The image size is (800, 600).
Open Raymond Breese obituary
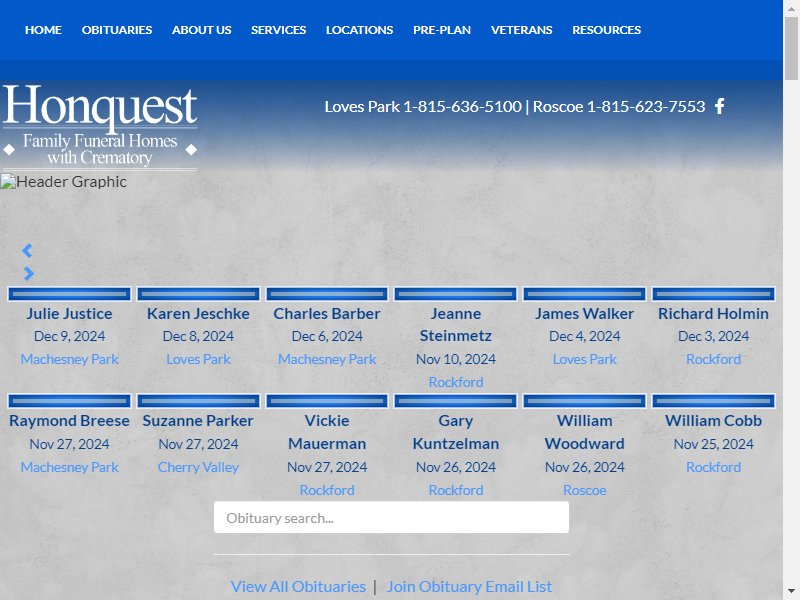point(69,421)
